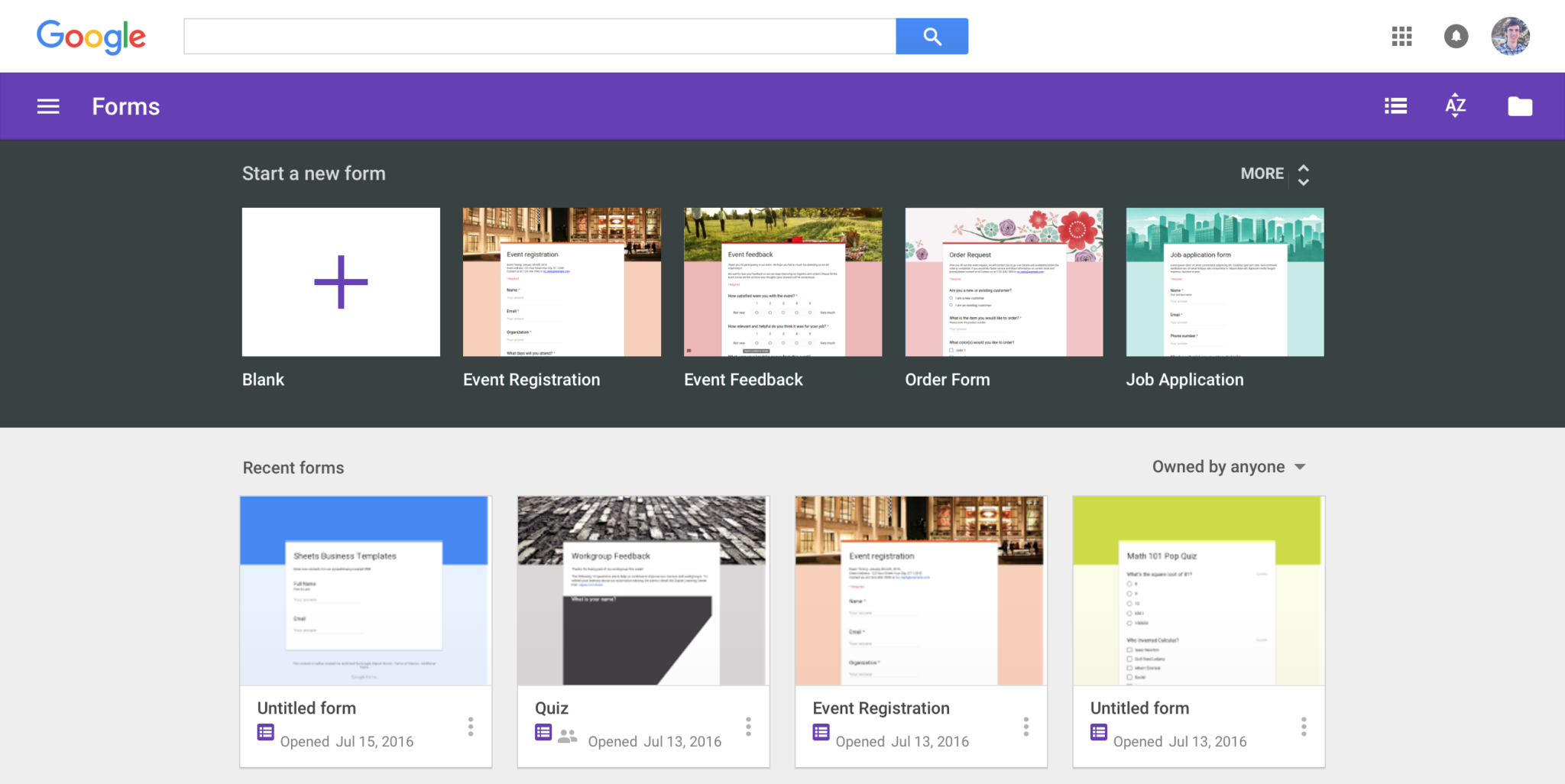The height and width of the screenshot is (784, 1565).
Task: Open Sheets Business Templates form preview
Action: (365, 591)
